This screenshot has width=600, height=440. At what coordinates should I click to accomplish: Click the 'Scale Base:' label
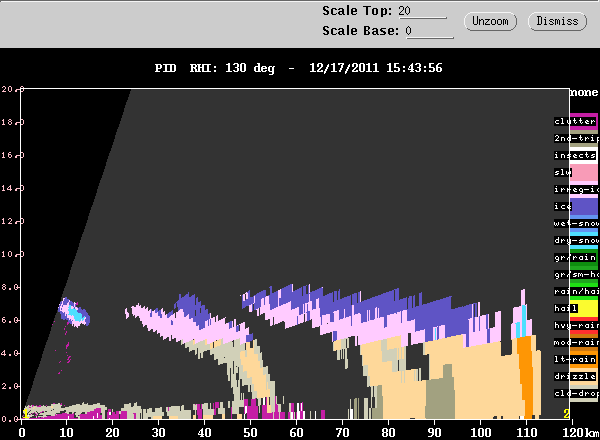click(x=360, y=31)
